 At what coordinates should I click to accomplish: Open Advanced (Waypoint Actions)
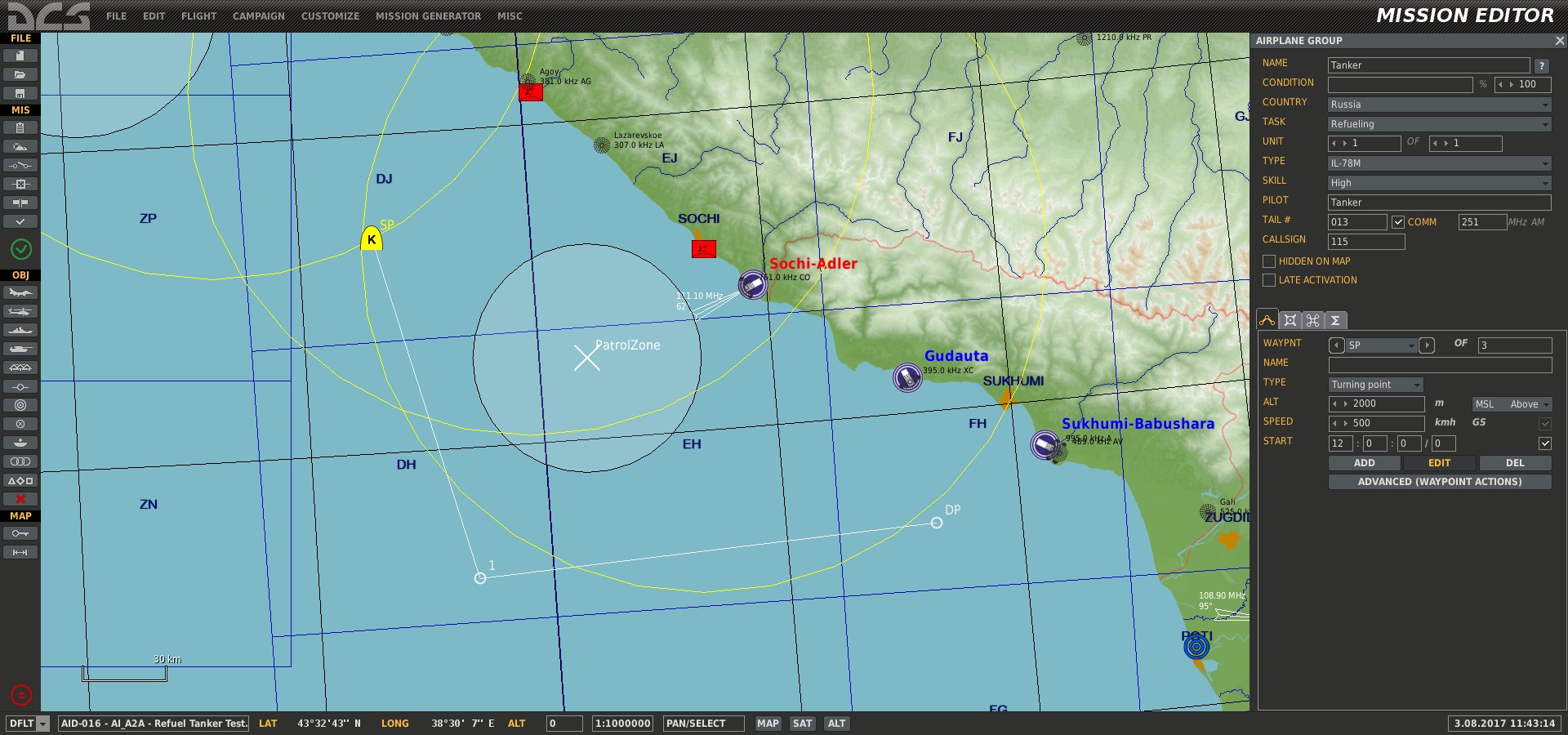pyautogui.click(x=1439, y=482)
